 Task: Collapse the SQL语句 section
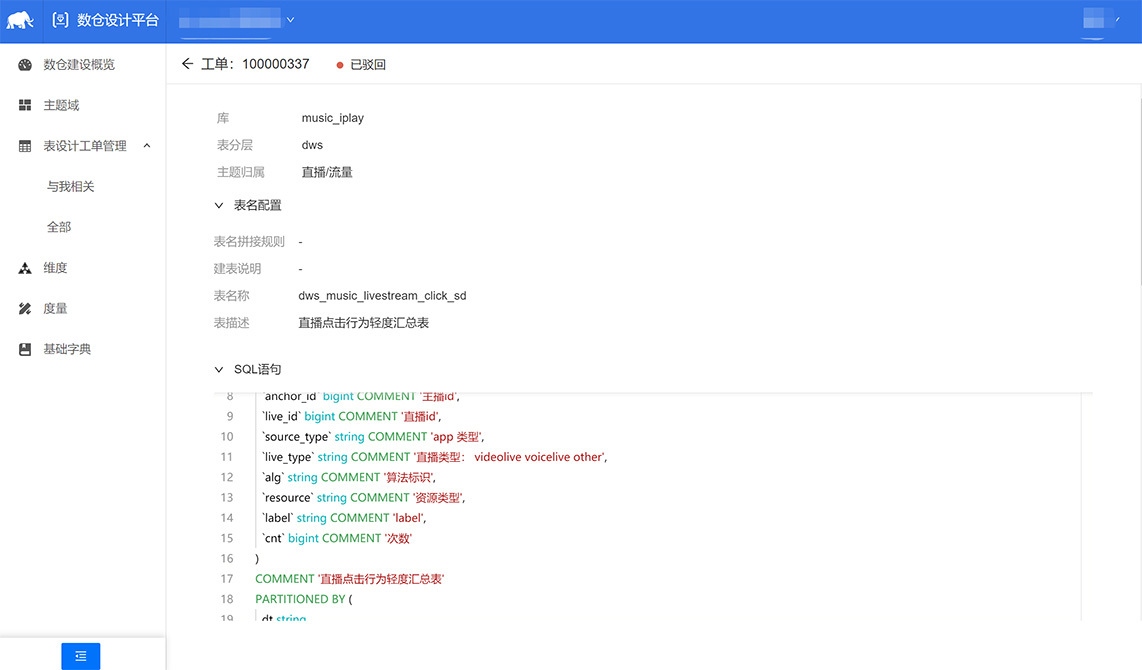pyautogui.click(x=219, y=369)
